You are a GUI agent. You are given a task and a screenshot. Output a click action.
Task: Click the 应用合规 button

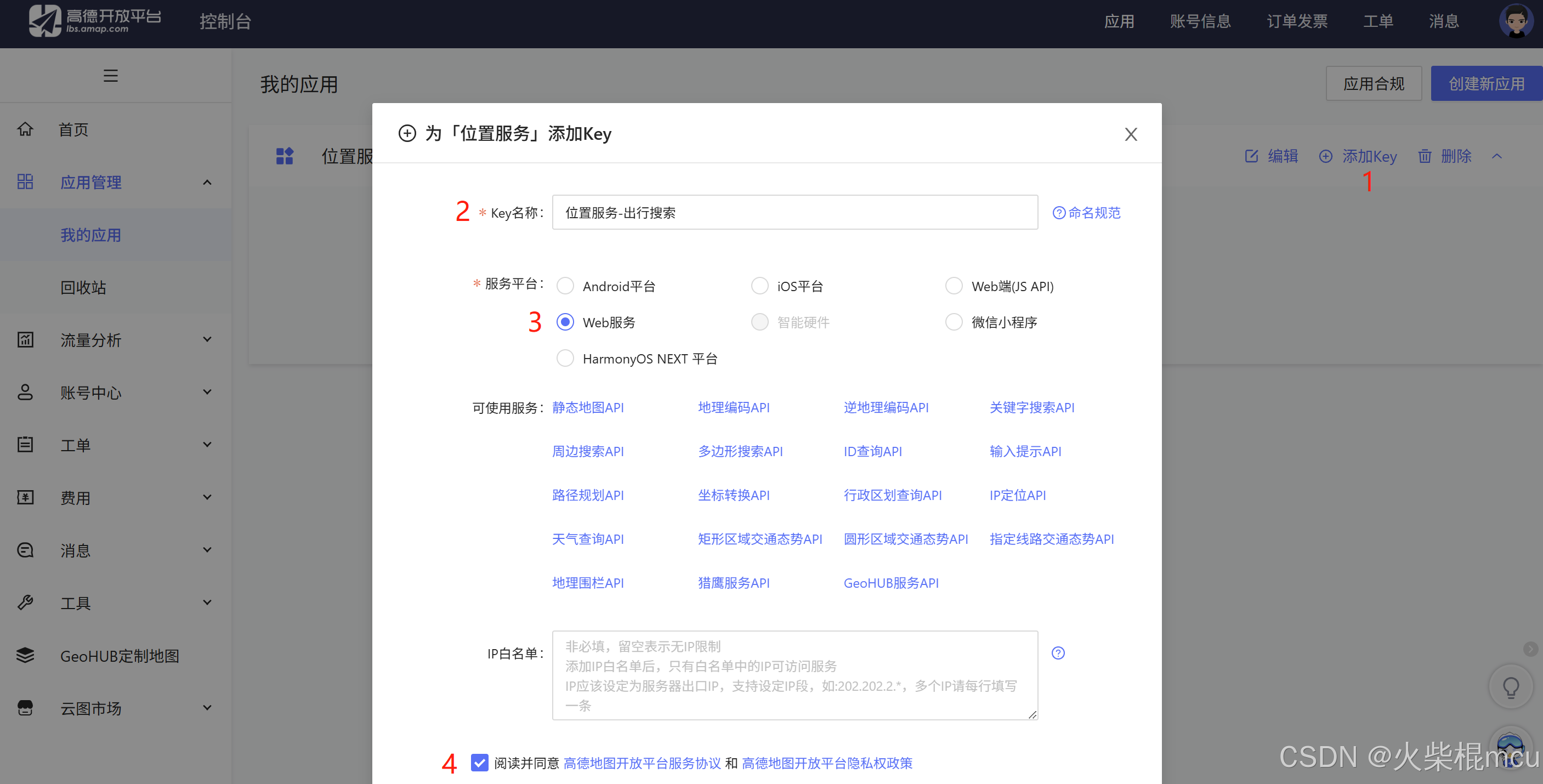[1374, 84]
